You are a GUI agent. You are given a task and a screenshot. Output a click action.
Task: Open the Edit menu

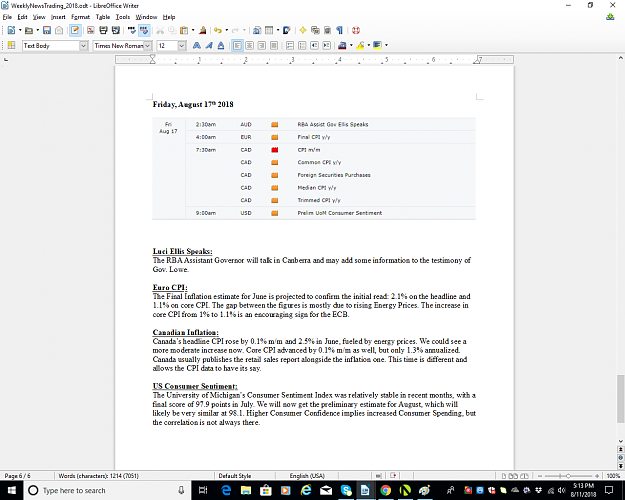pos(22,17)
